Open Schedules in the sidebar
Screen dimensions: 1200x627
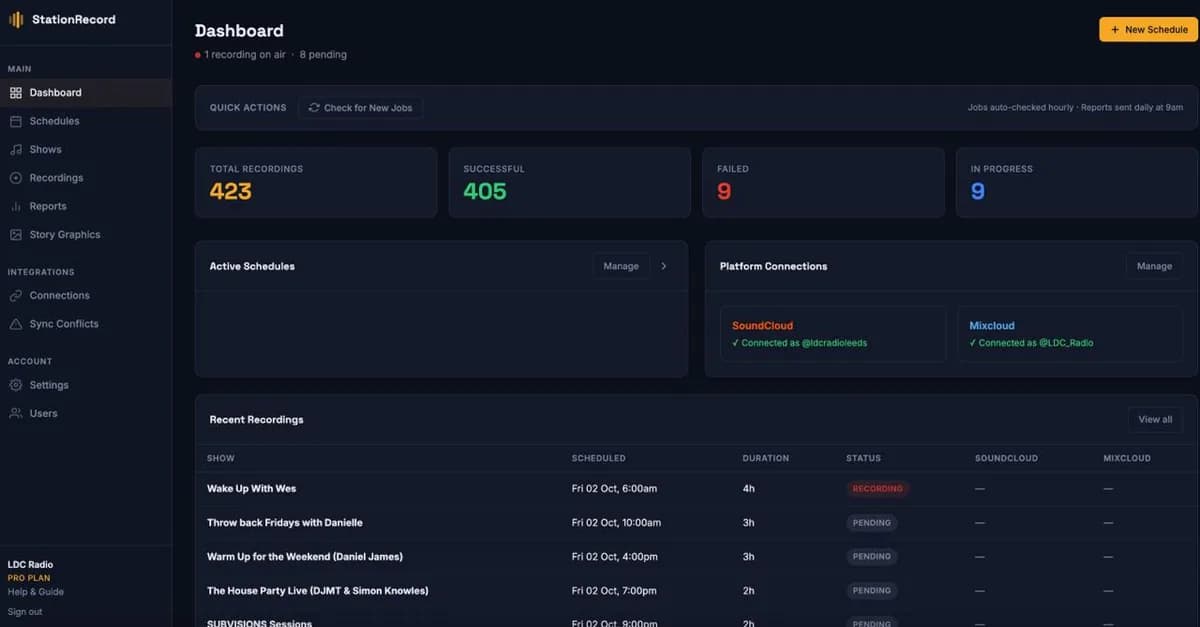(86, 121)
